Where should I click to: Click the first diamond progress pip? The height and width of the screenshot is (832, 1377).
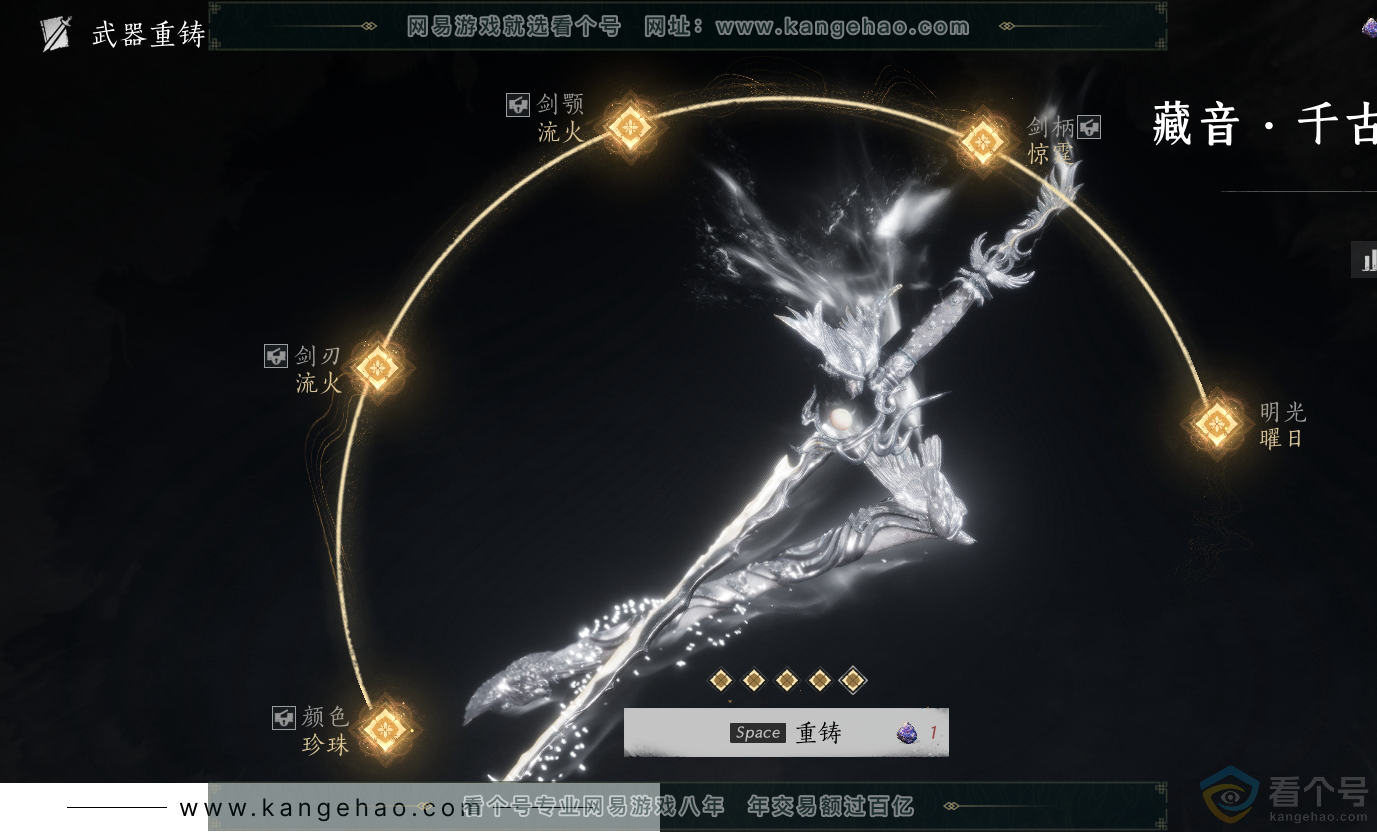click(721, 680)
